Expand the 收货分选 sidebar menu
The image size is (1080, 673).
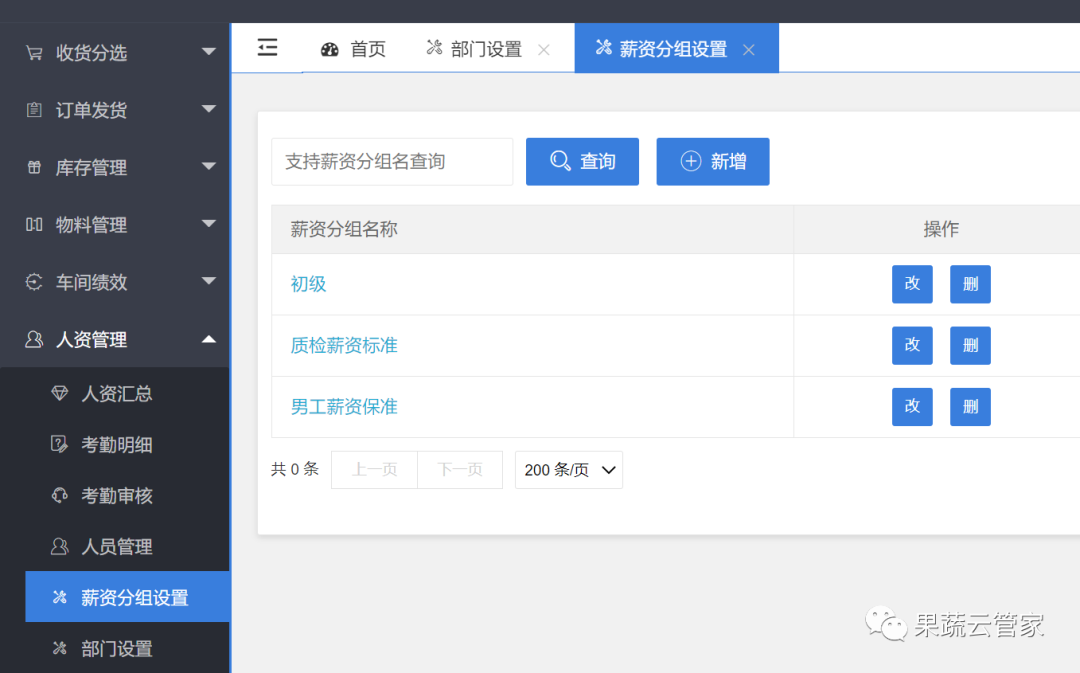pyautogui.click(x=115, y=53)
